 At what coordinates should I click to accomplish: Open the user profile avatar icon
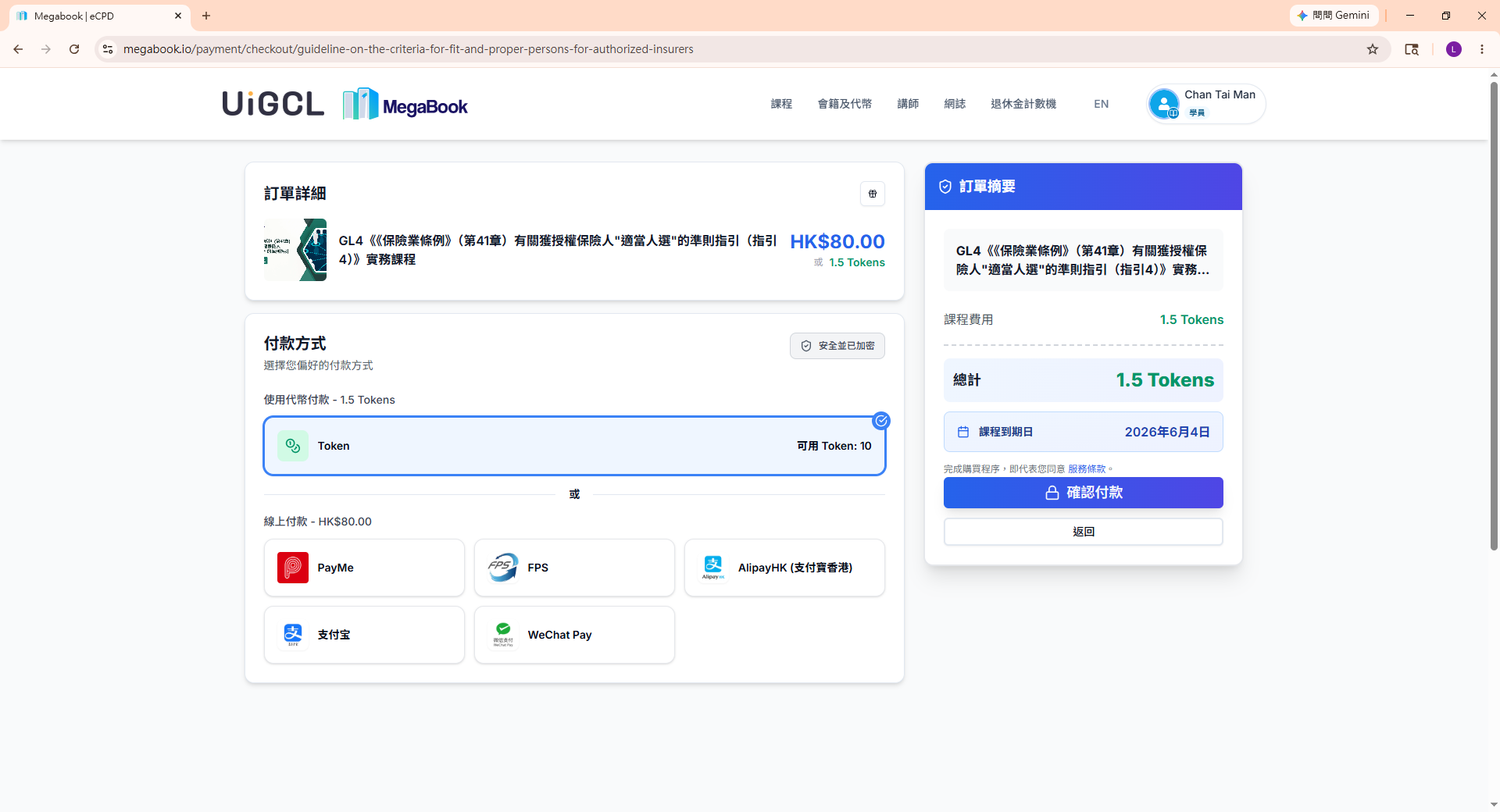pyautogui.click(x=1164, y=104)
